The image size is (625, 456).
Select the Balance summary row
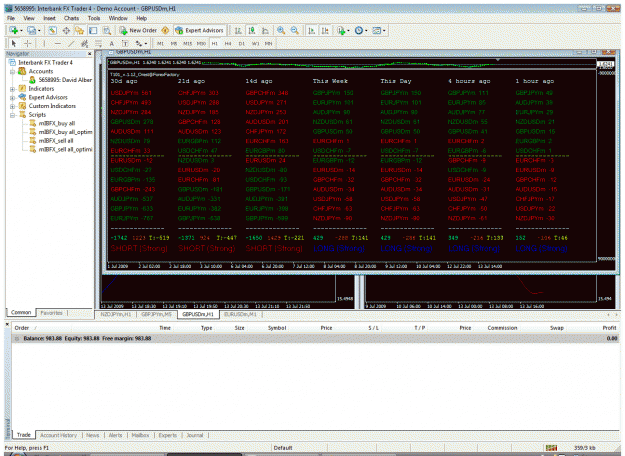point(315,338)
